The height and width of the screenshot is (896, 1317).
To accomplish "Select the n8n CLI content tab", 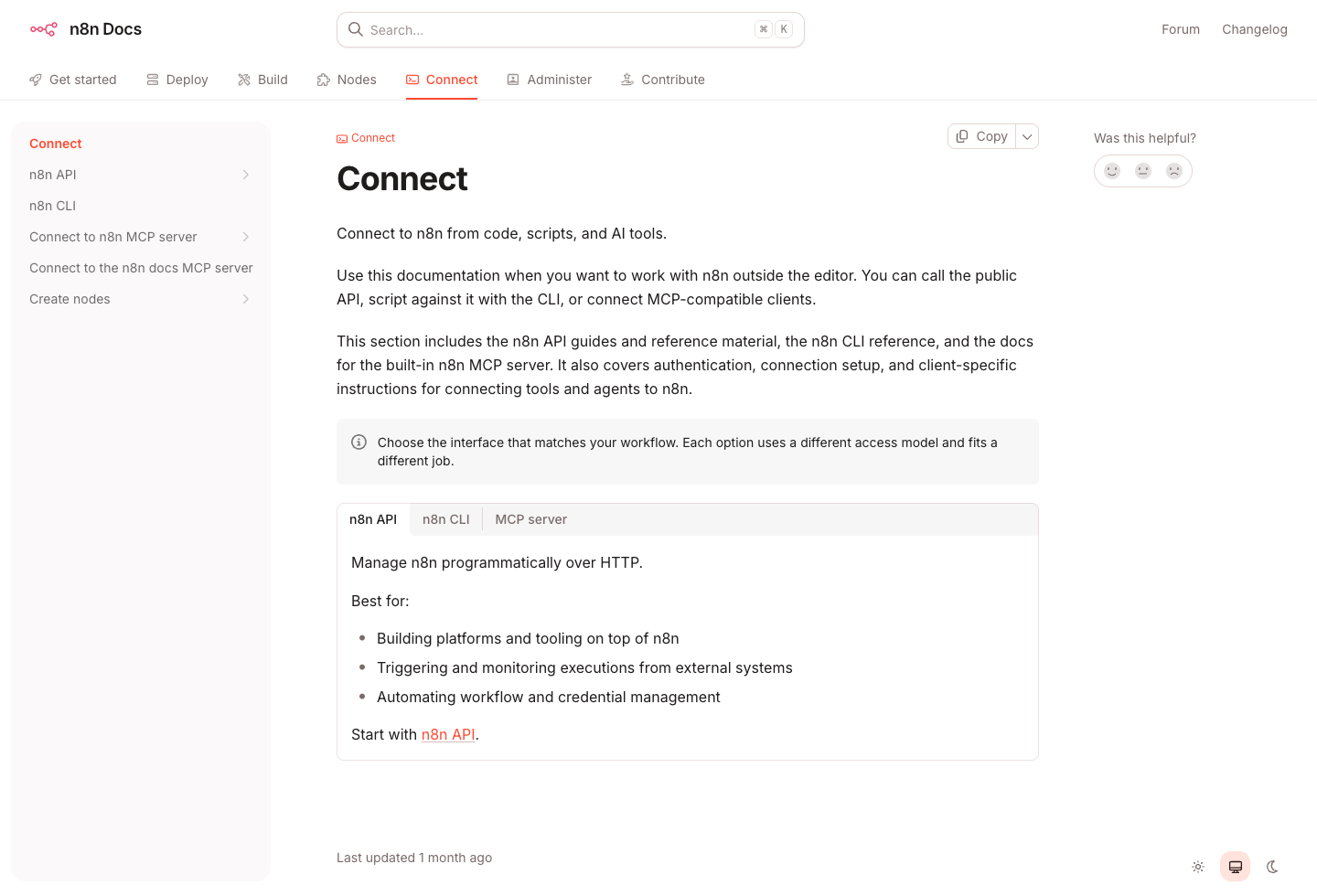I will (446, 519).
